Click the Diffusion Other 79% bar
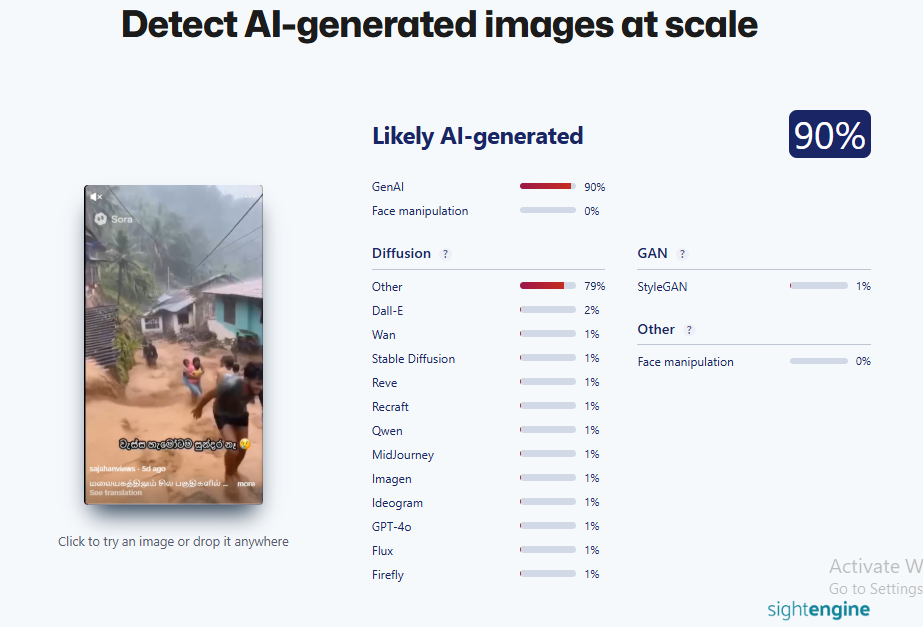This screenshot has width=923, height=627. [x=547, y=286]
